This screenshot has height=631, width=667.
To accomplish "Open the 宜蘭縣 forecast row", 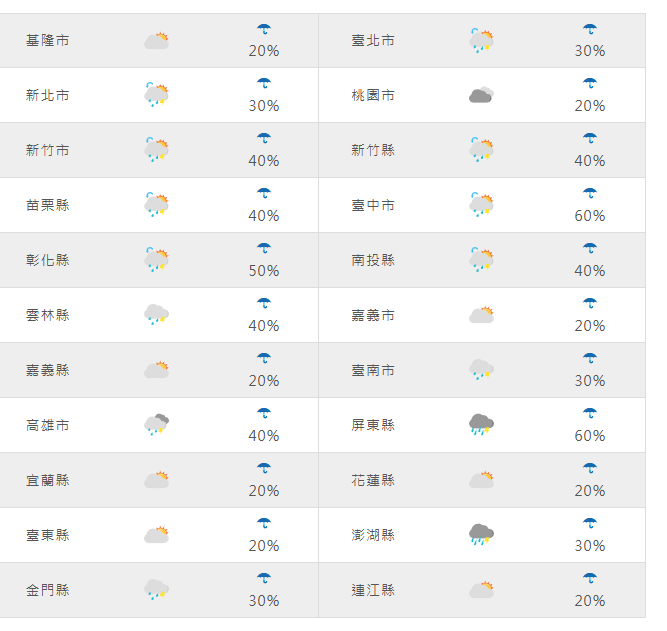I will (159, 480).
